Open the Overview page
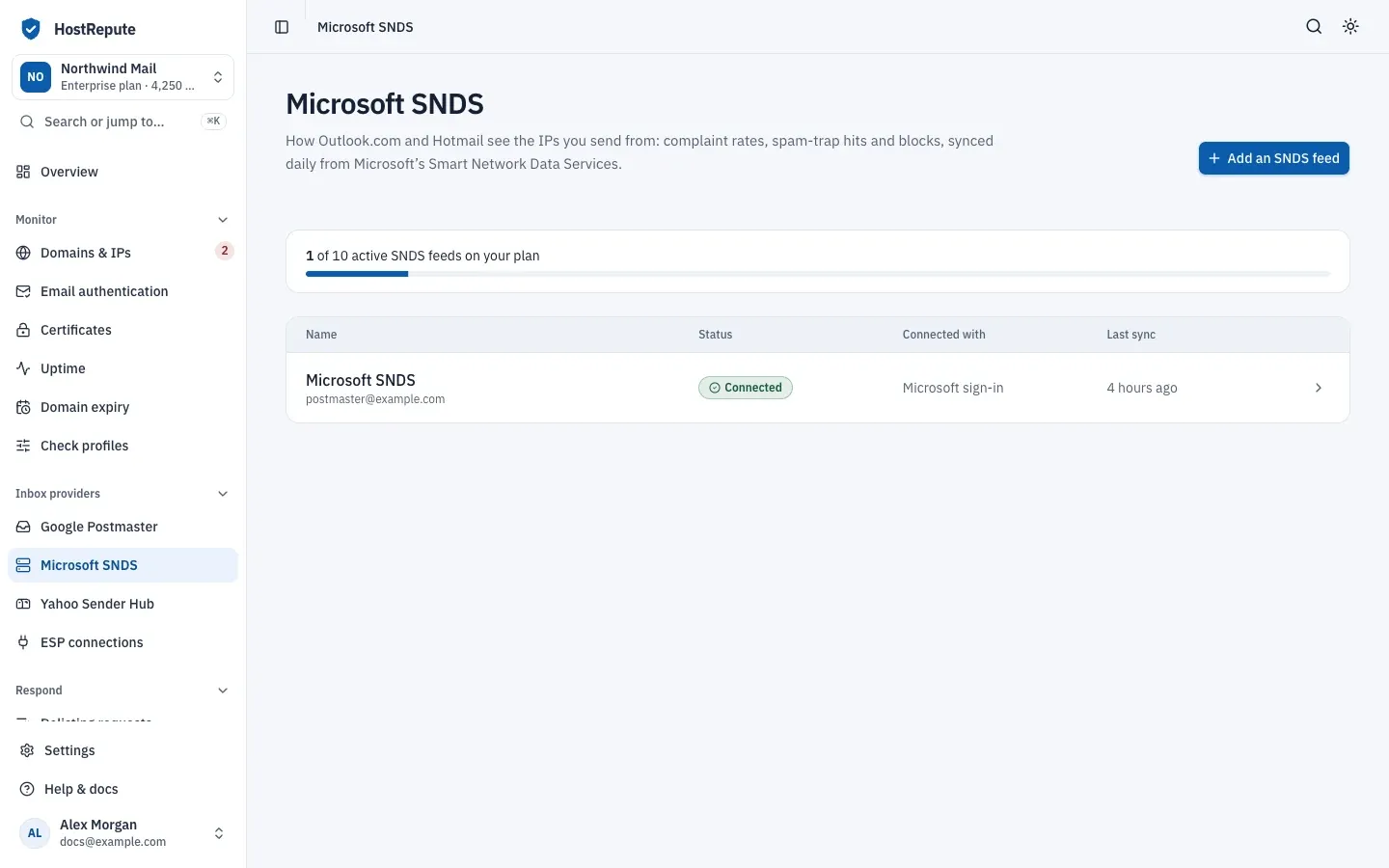Screen dimensions: 1389x868 tap(123, 172)
